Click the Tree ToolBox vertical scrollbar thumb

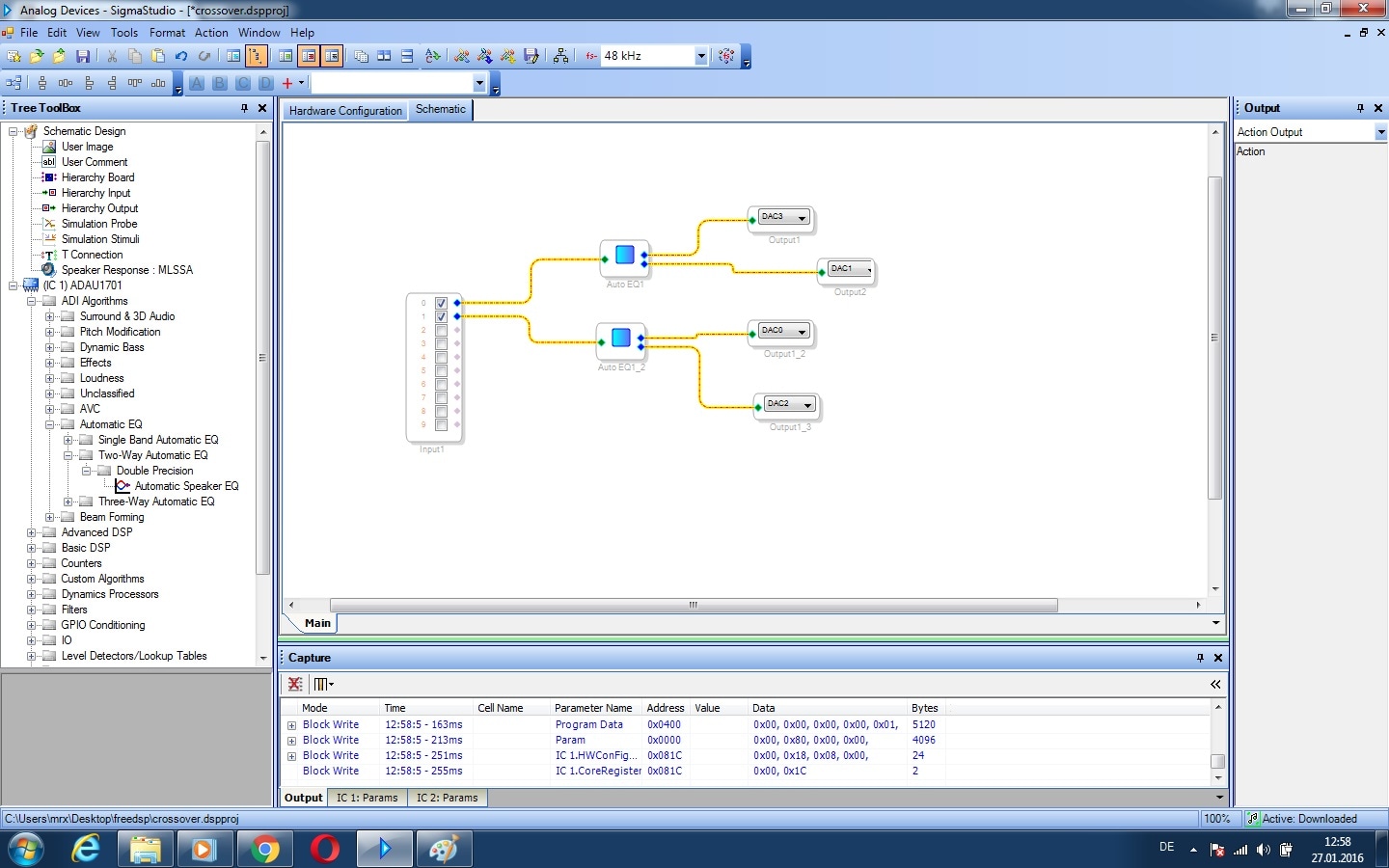pos(262,358)
